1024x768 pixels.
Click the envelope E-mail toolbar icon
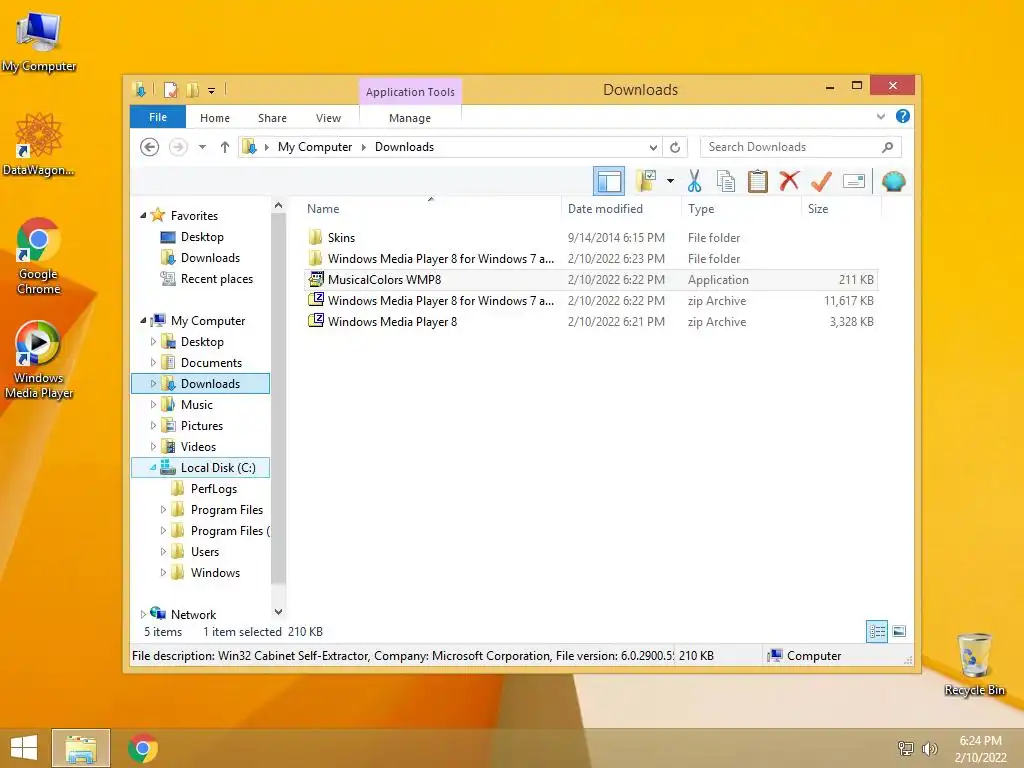(x=854, y=181)
